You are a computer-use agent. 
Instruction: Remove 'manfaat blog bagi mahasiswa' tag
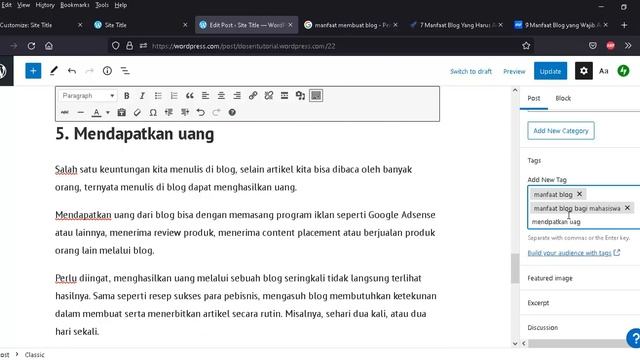click(627, 208)
